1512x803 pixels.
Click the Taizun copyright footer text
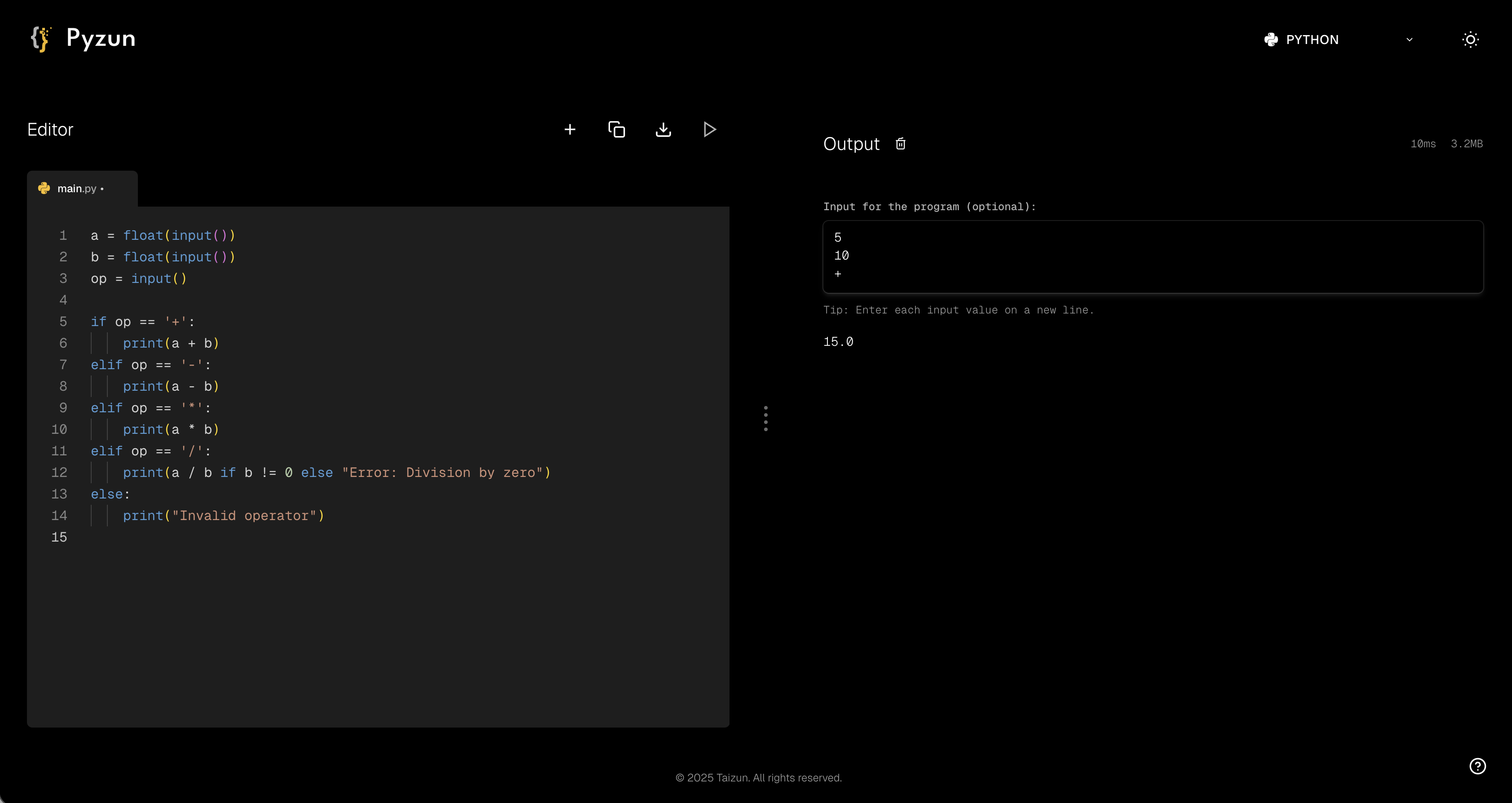(x=758, y=778)
